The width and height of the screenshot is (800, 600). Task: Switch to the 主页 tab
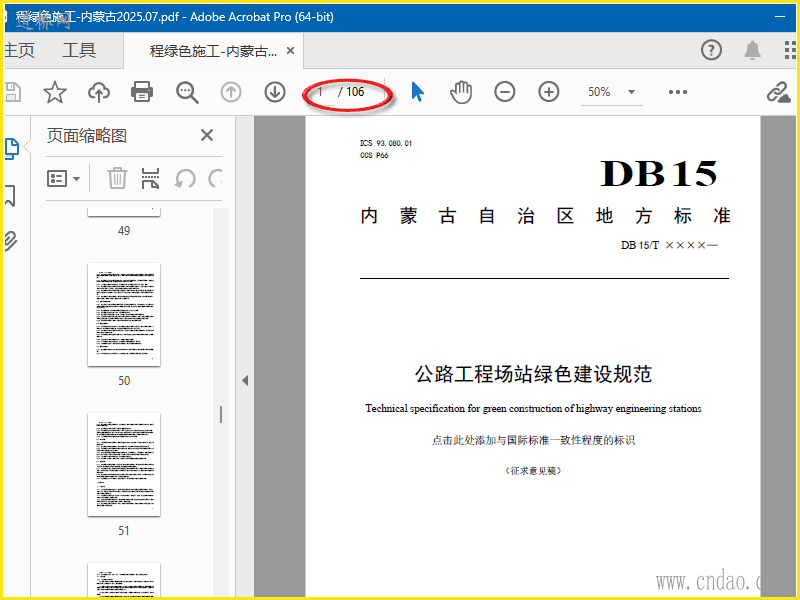coord(19,51)
